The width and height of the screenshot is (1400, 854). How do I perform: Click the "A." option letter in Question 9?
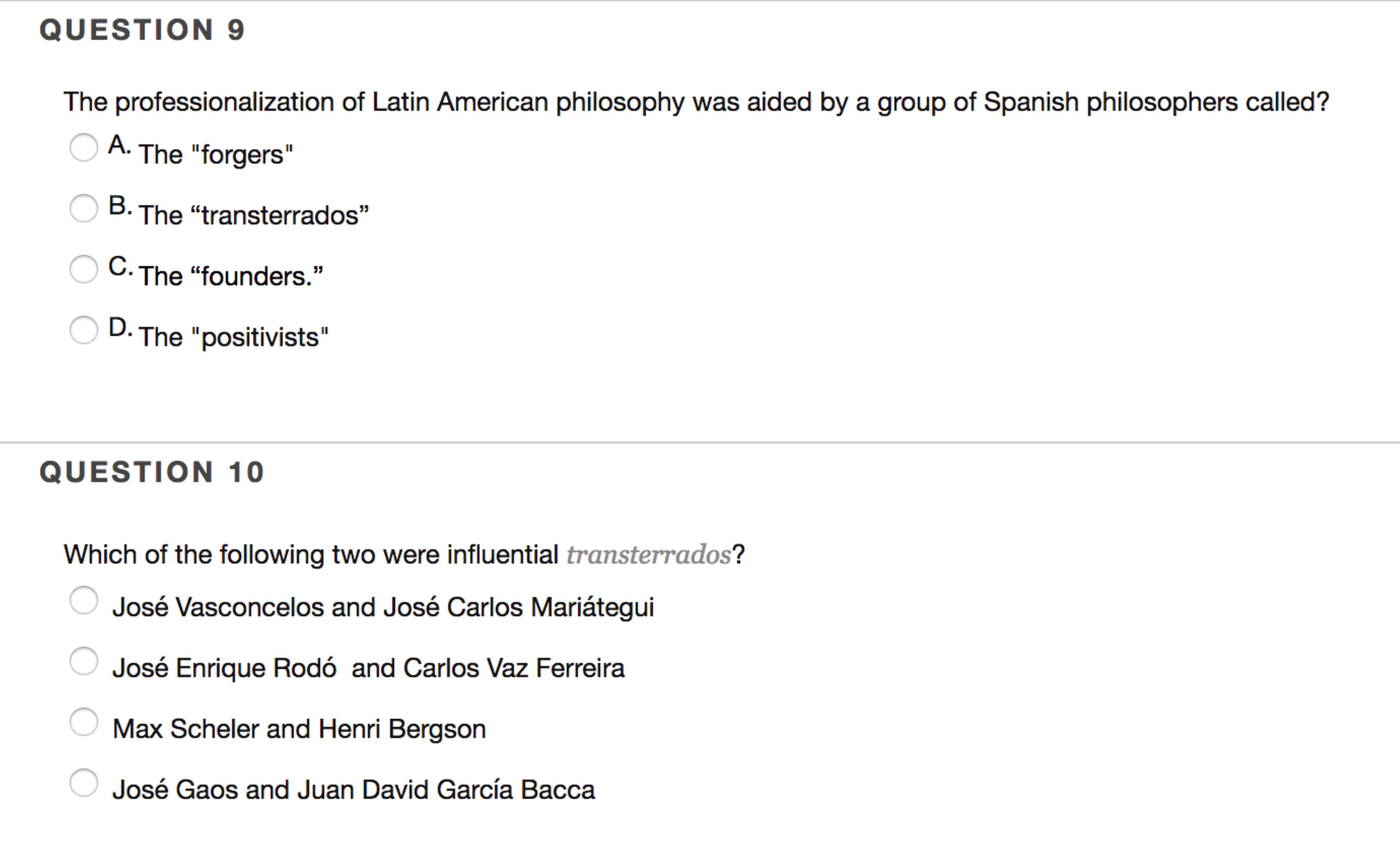[119, 145]
